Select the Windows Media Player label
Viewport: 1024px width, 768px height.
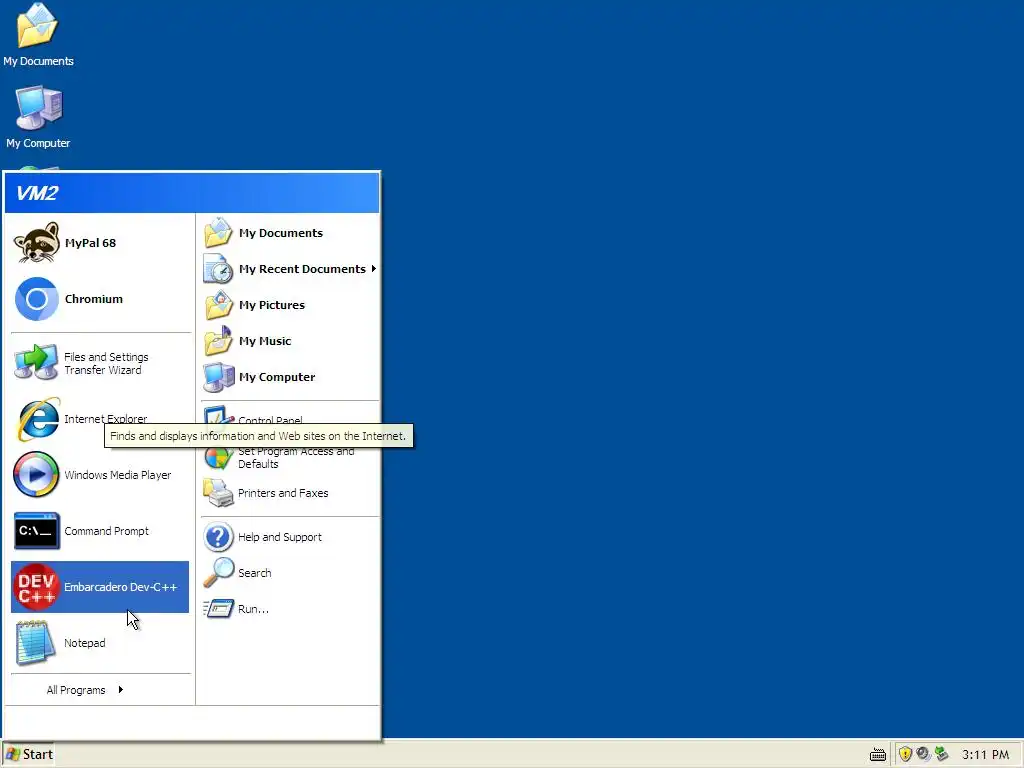click(x=118, y=475)
